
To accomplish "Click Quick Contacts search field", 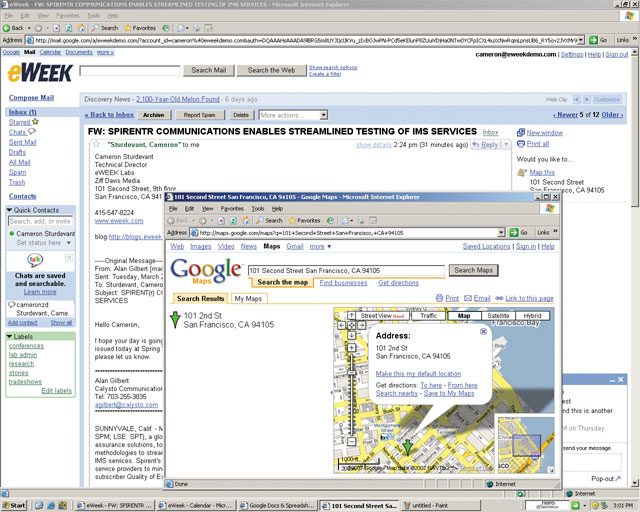I will pyautogui.click(x=40, y=221).
